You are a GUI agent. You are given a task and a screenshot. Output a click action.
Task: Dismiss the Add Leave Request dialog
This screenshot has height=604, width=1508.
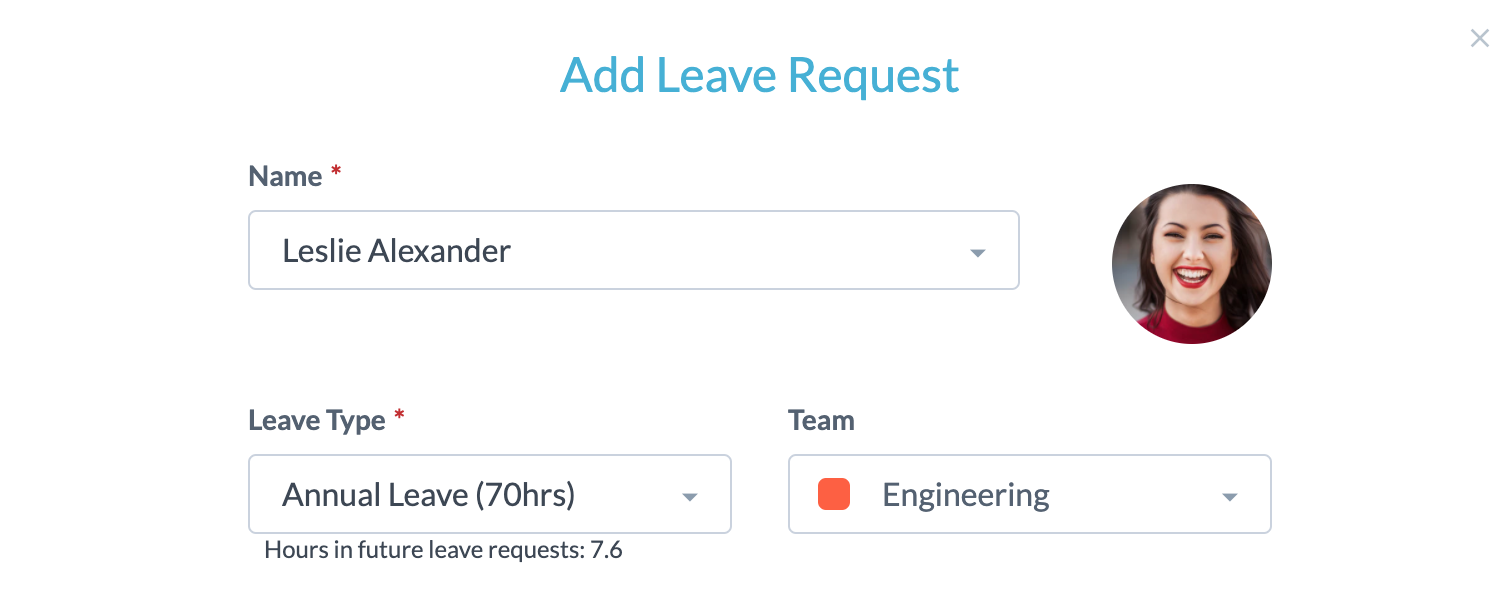[1480, 37]
